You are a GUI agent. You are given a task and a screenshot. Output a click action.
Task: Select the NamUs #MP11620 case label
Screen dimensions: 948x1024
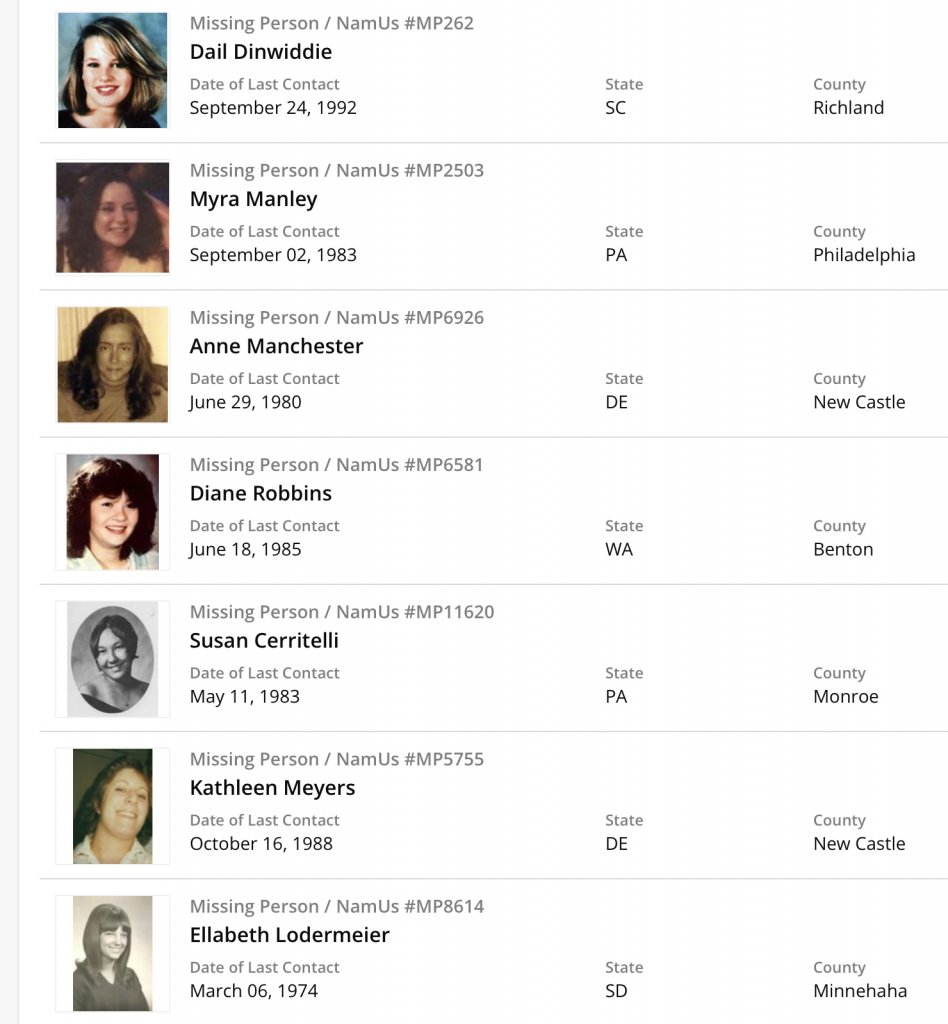(x=341, y=612)
